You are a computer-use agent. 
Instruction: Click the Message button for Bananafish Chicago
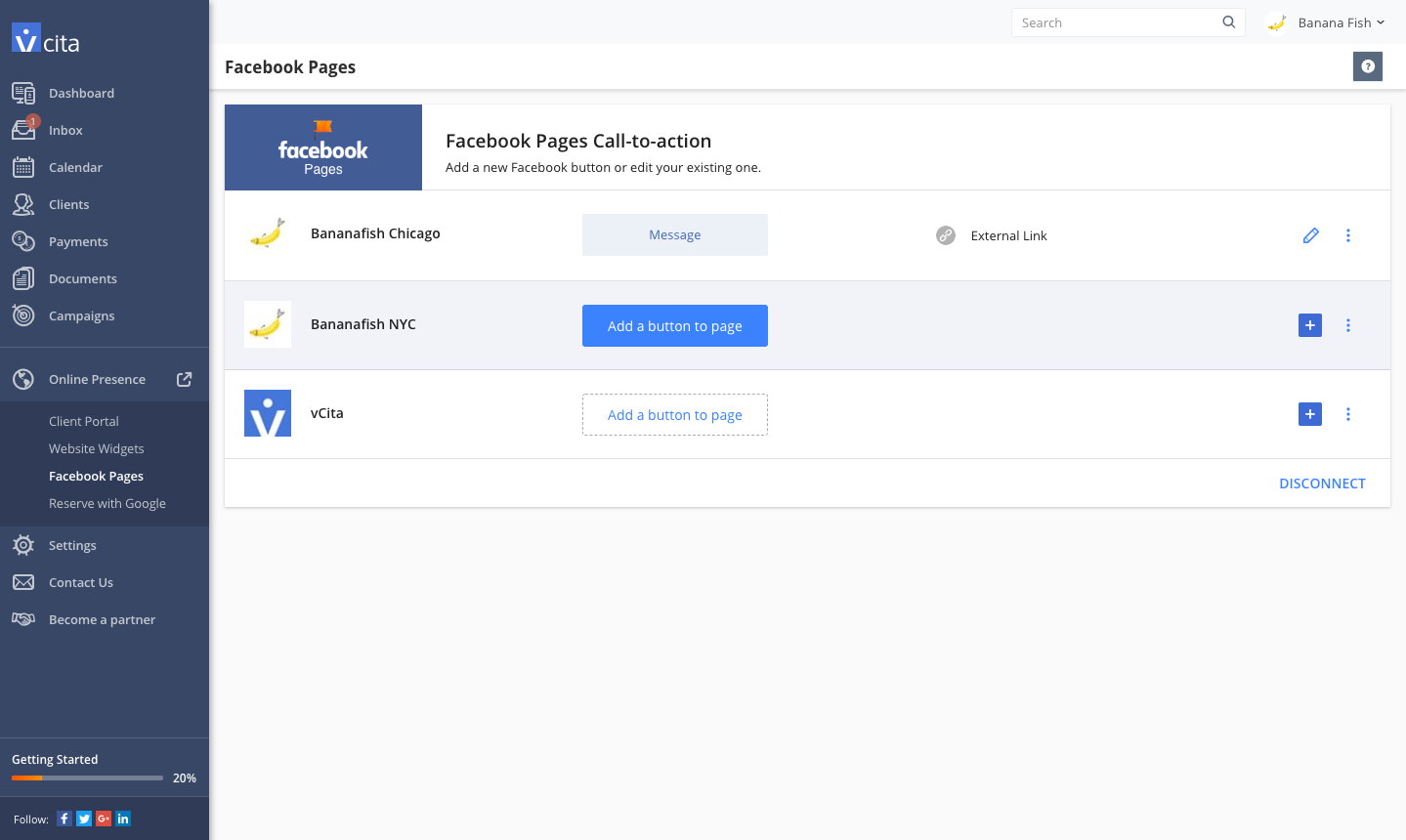coord(675,234)
